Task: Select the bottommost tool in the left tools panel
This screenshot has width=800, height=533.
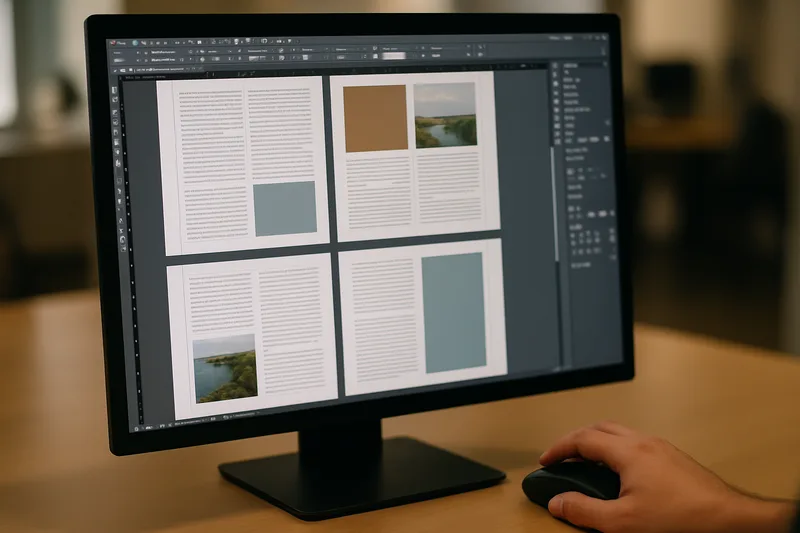Action: [123, 248]
